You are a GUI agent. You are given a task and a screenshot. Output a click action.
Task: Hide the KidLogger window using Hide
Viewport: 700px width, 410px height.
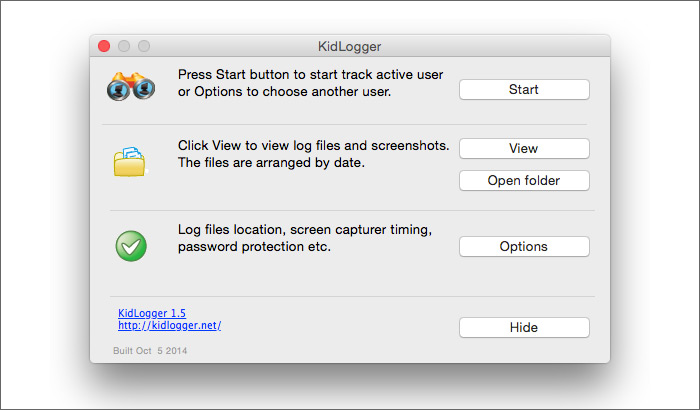pos(524,327)
